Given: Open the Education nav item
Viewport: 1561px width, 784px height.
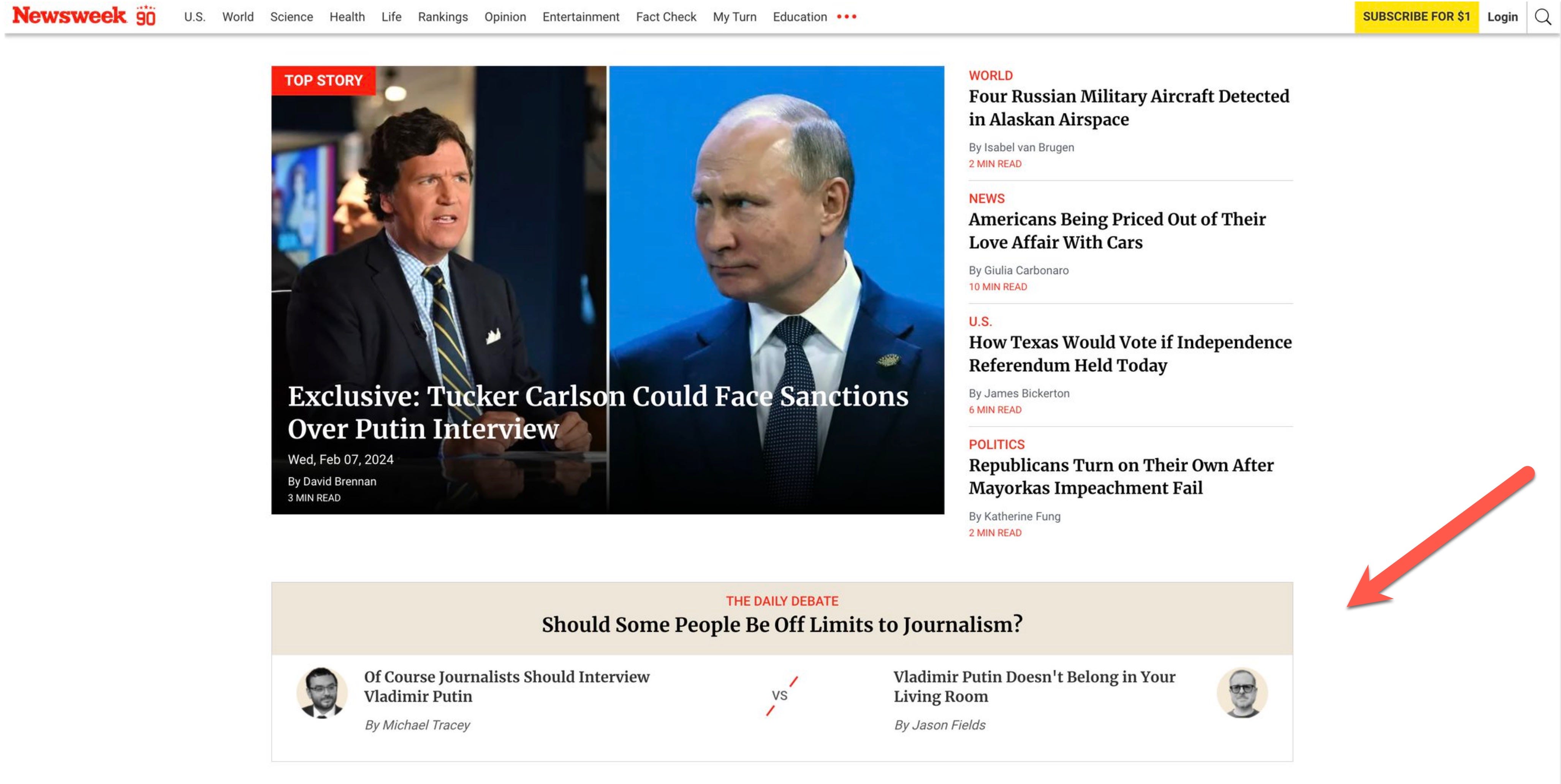Looking at the screenshot, I should (799, 17).
